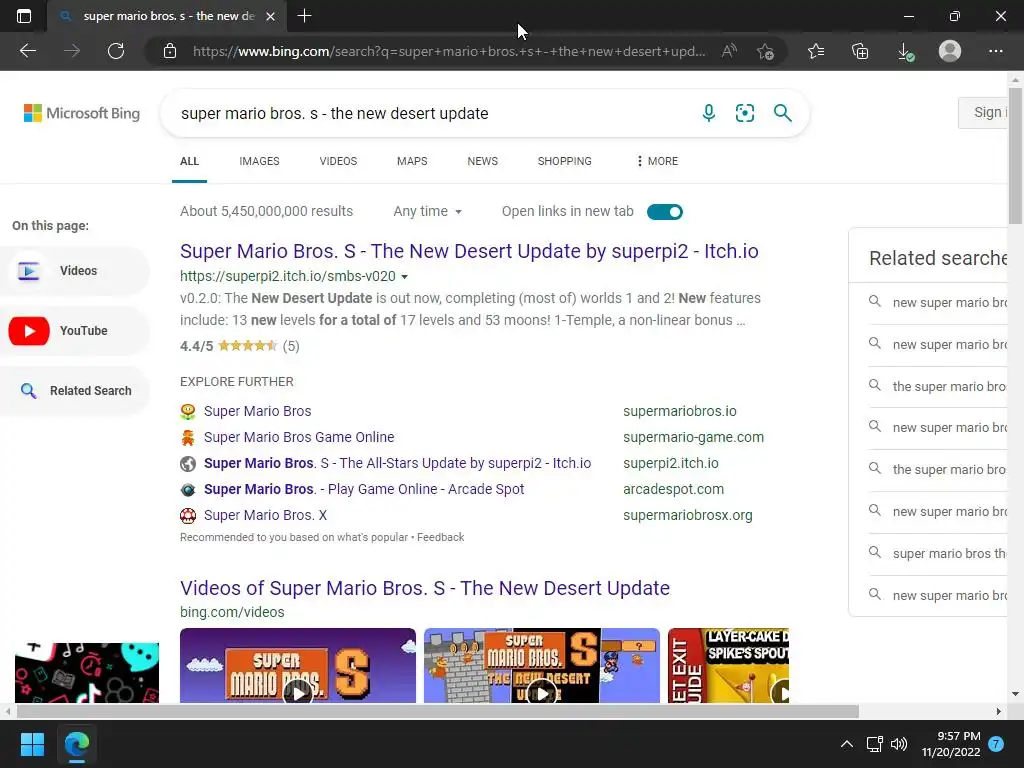Open Super Mario Bros Game Online link
Screen dimensions: 1024x768
point(299,438)
